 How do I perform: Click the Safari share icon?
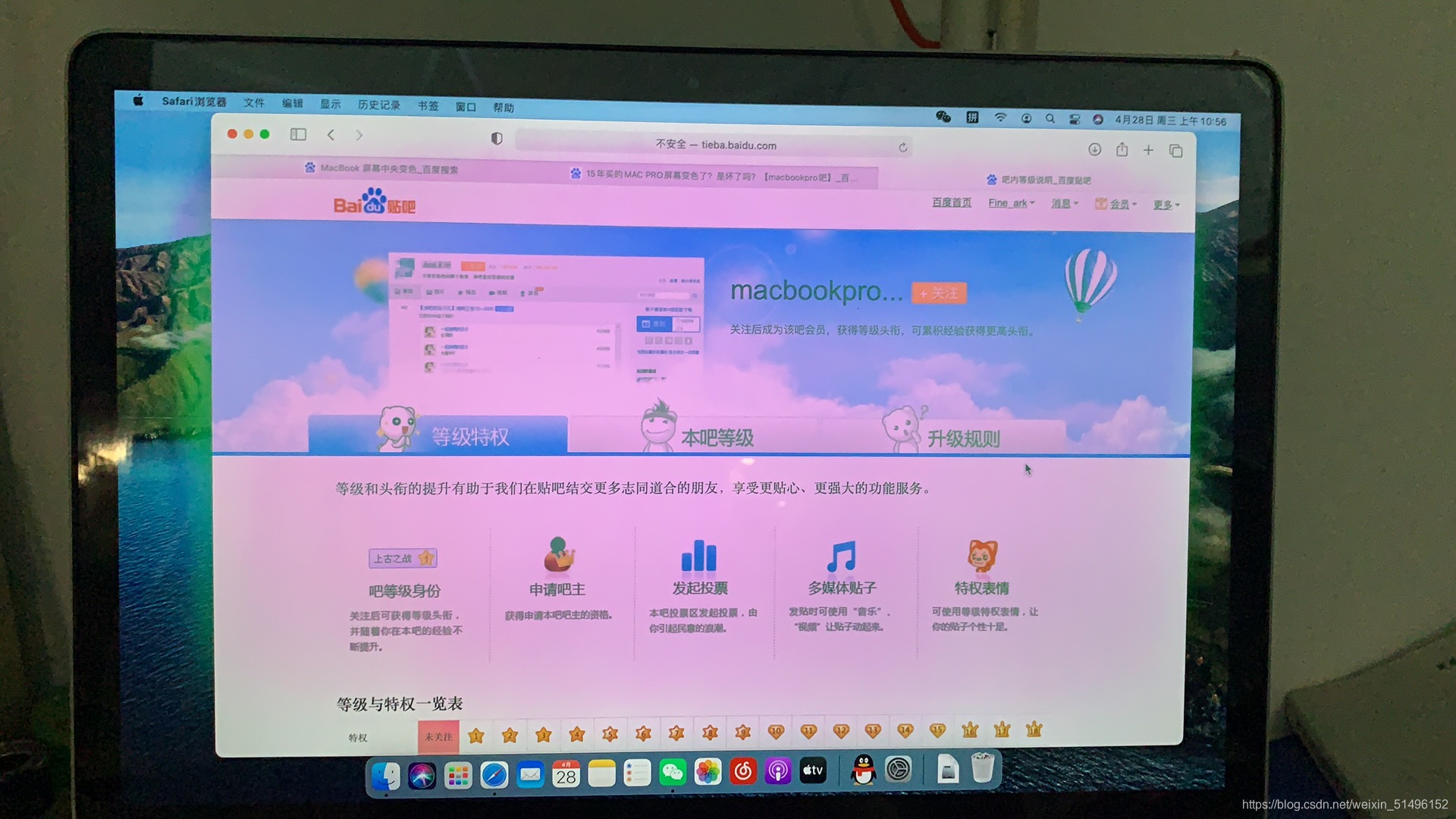coord(1122,150)
